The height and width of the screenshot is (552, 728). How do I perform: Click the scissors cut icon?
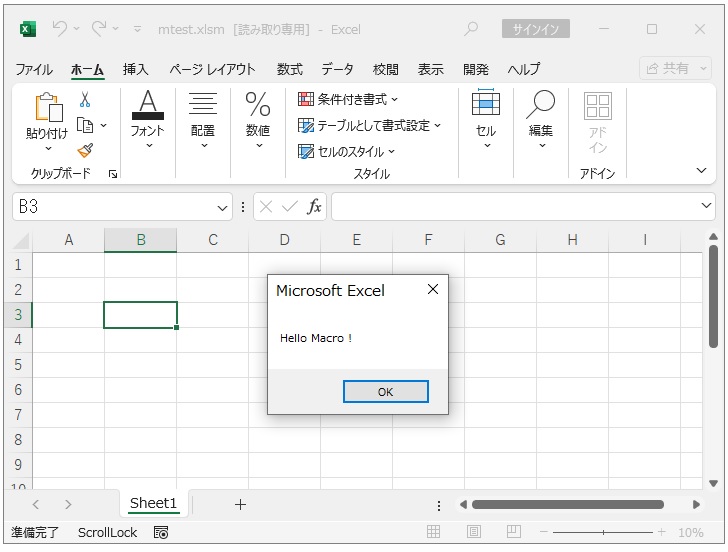click(x=85, y=99)
